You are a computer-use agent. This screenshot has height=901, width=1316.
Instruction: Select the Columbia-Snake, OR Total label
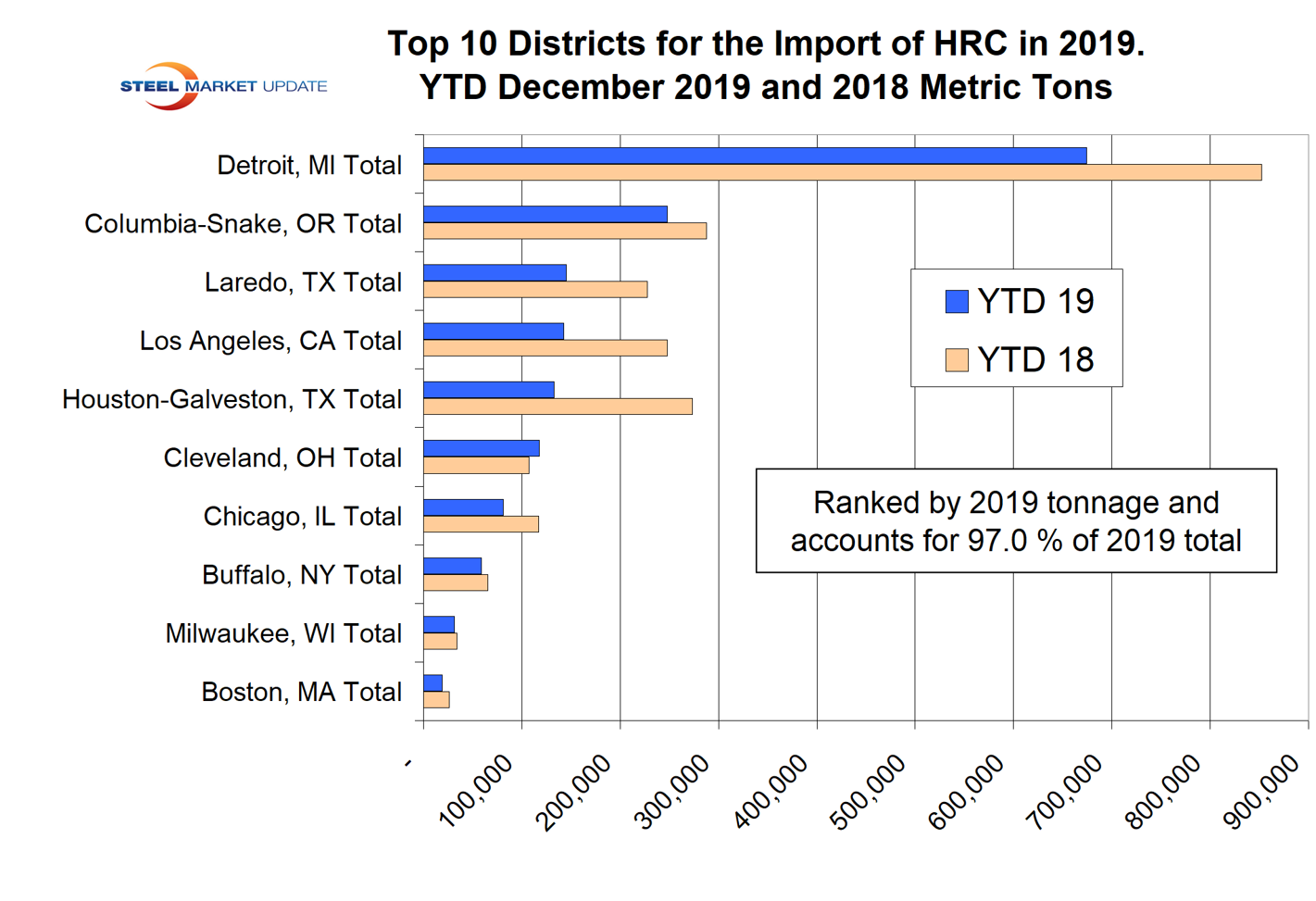click(x=243, y=224)
